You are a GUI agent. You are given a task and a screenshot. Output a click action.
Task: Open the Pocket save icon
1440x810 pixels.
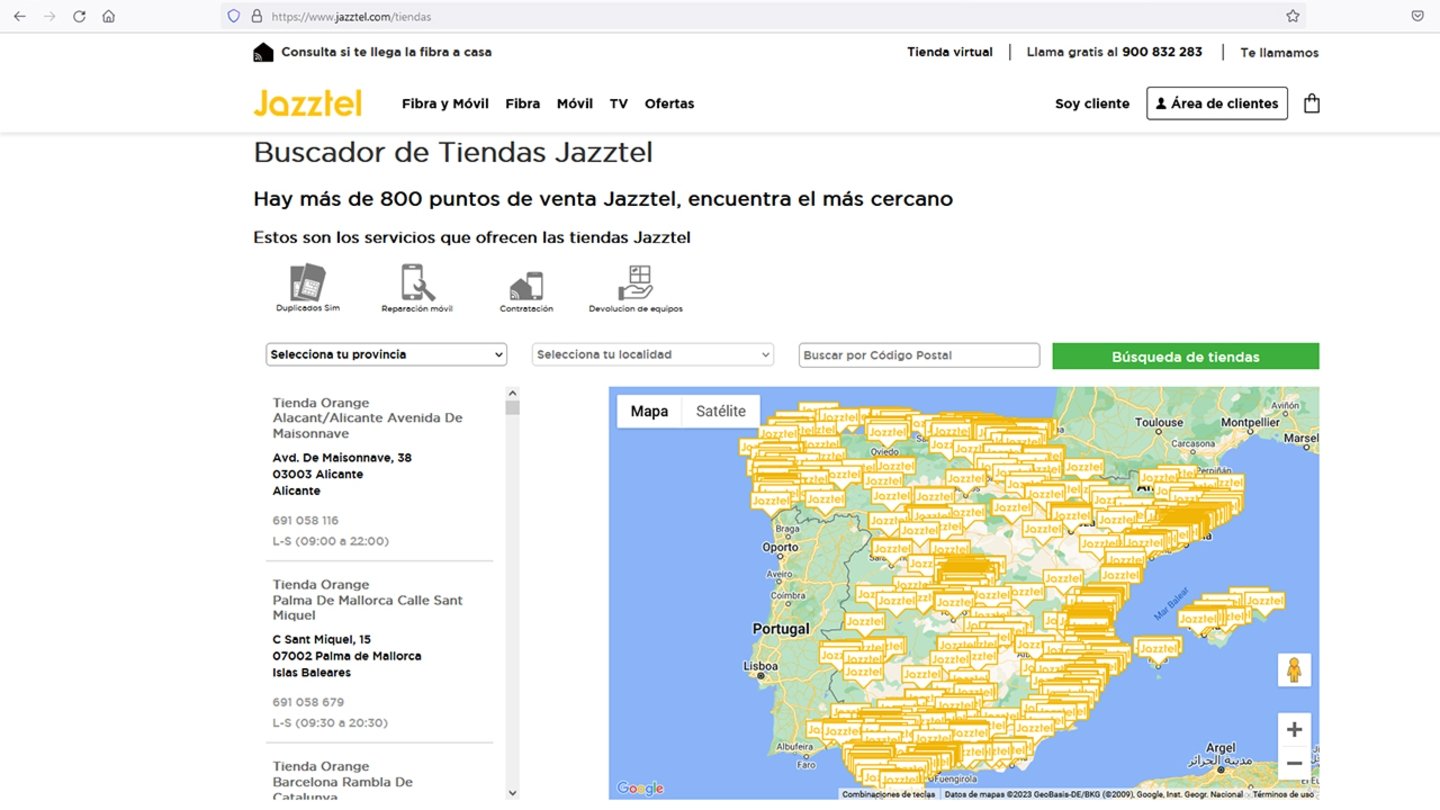pyautogui.click(x=1418, y=16)
